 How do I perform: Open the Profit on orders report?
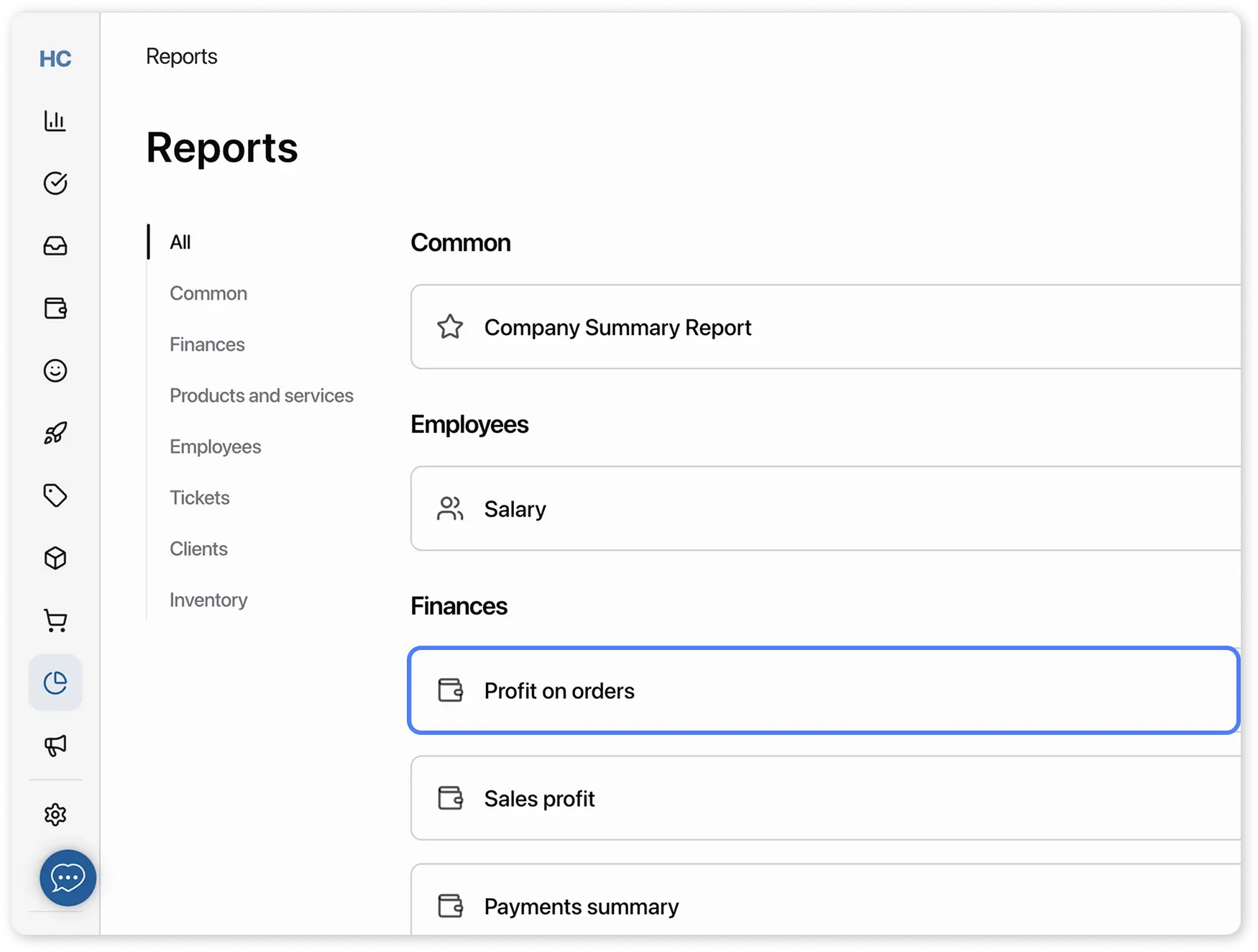[559, 691]
